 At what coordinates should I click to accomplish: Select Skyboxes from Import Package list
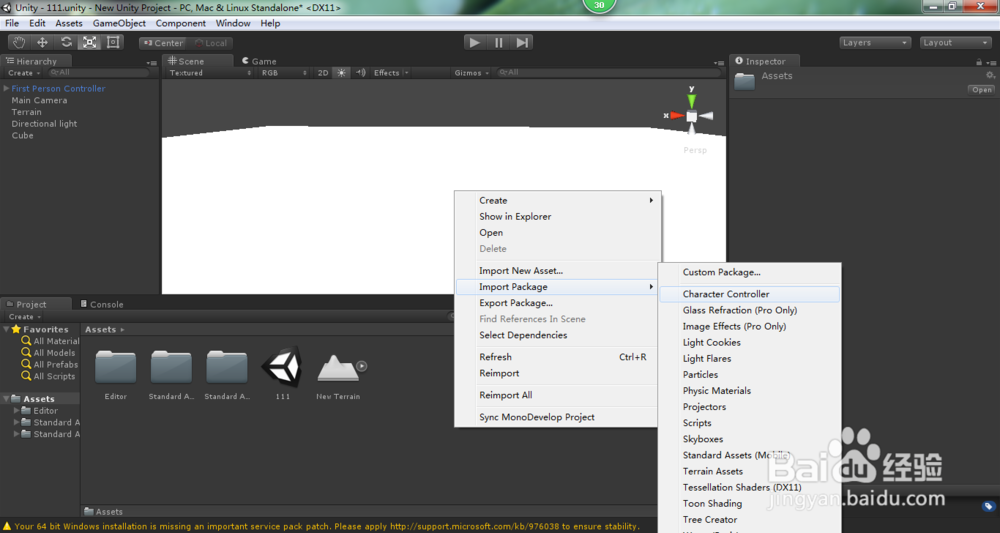click(749, 439)
